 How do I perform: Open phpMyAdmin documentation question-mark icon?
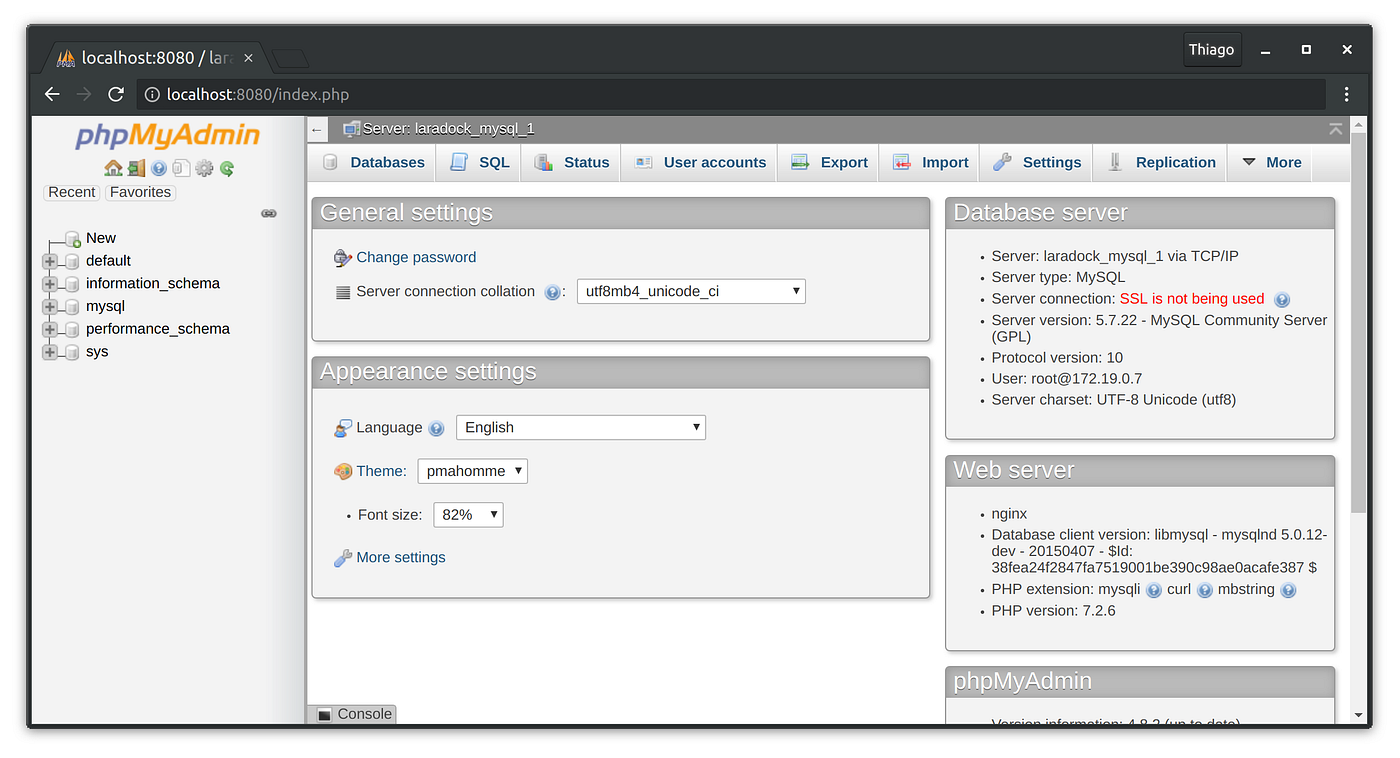tap(158, 168)
